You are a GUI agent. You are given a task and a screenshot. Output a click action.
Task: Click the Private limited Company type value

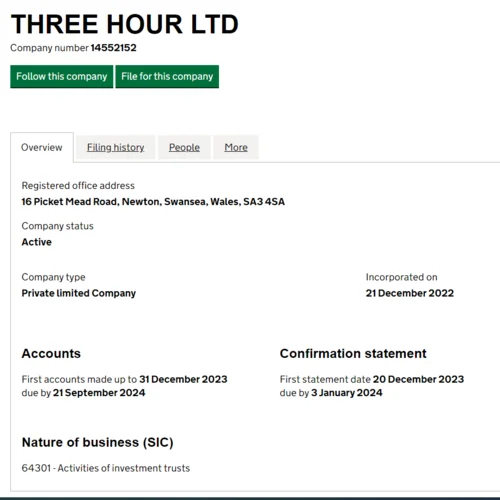click(x=79, y=293)
